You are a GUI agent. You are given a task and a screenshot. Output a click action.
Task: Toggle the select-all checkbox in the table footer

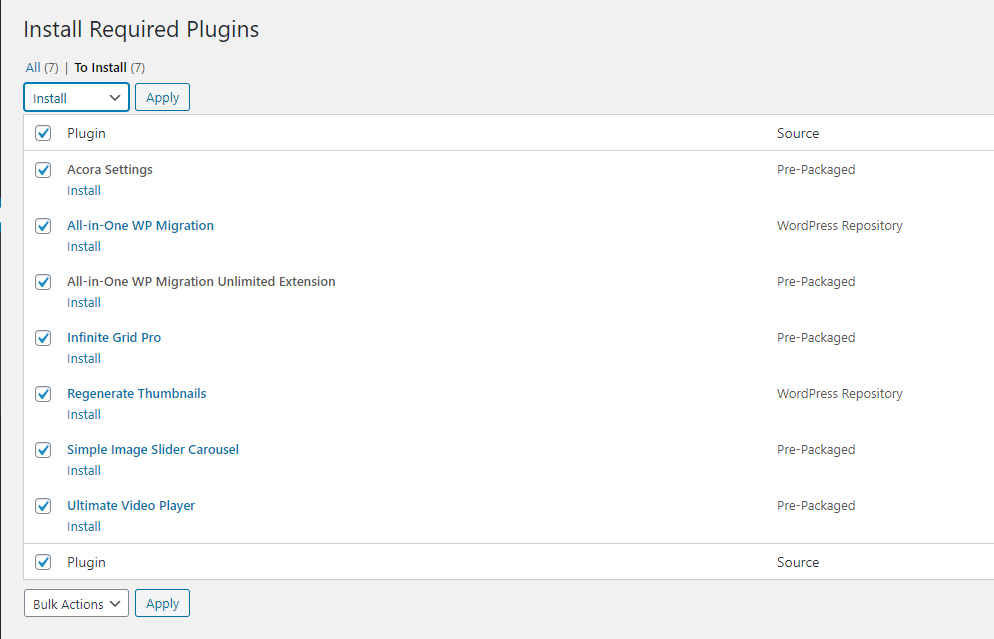click(43, 562)
